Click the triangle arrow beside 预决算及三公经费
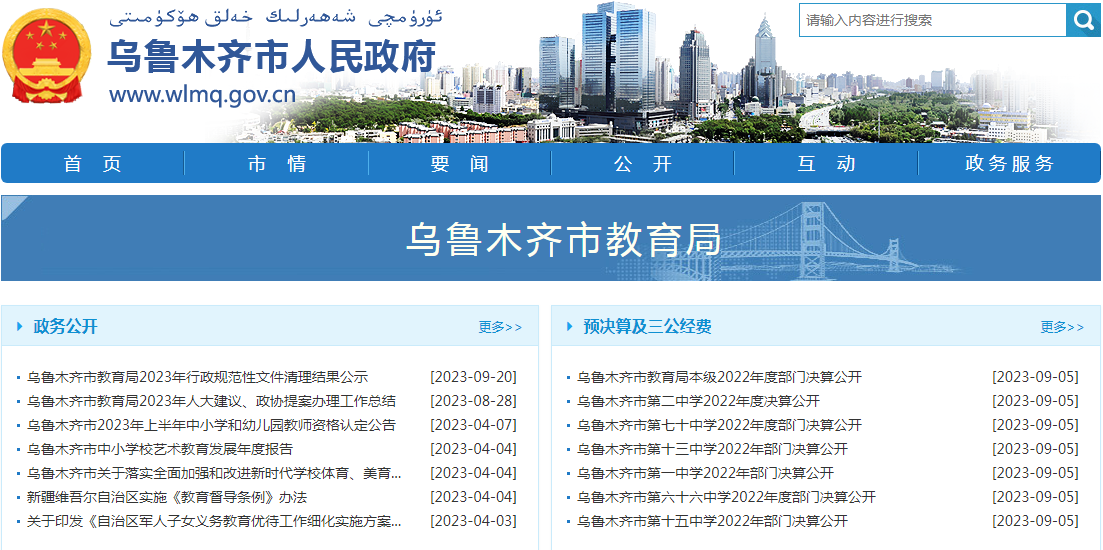The image size is (1103, 550). pos(570,326)
